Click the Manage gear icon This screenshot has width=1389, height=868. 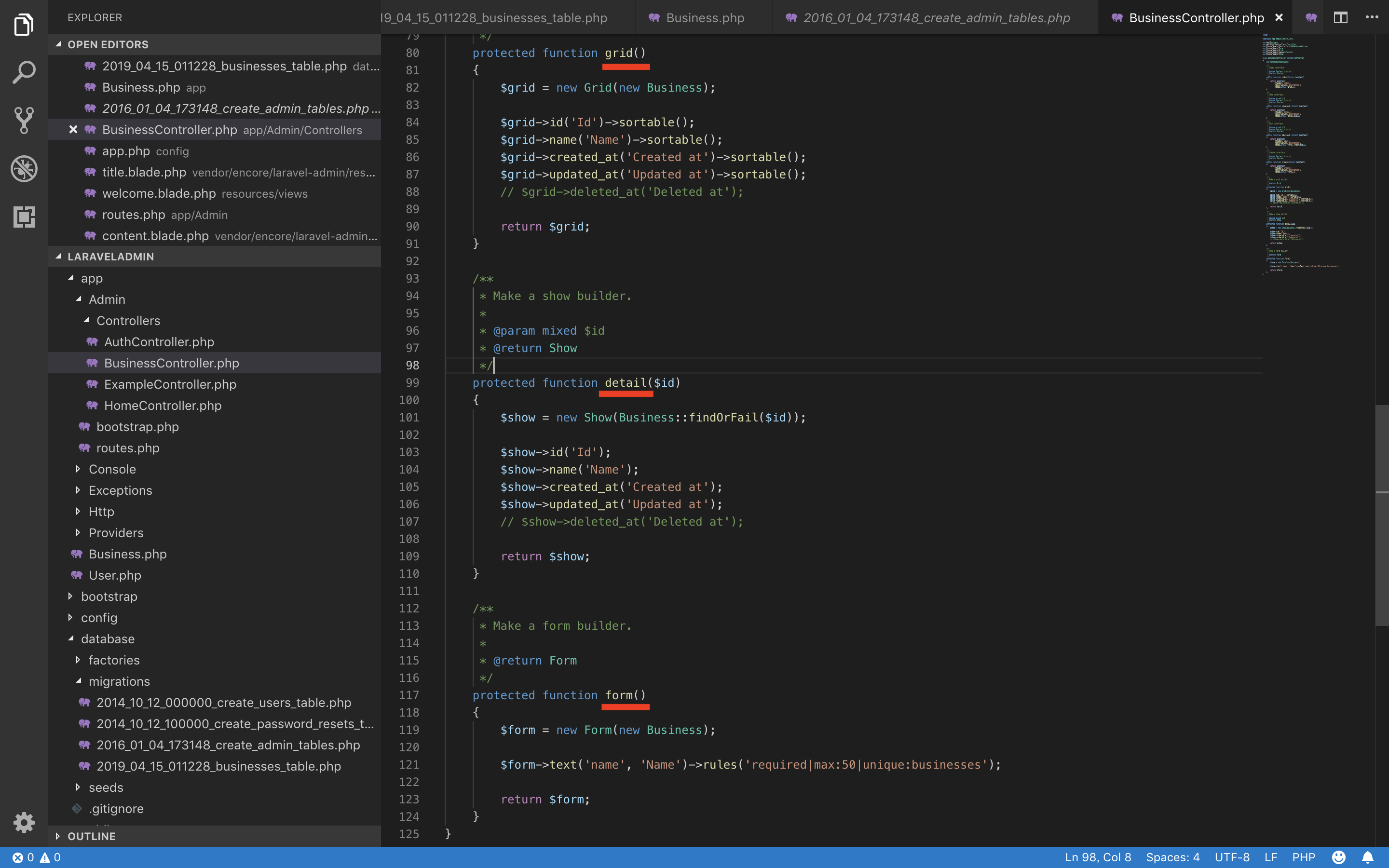coord(24,822)
